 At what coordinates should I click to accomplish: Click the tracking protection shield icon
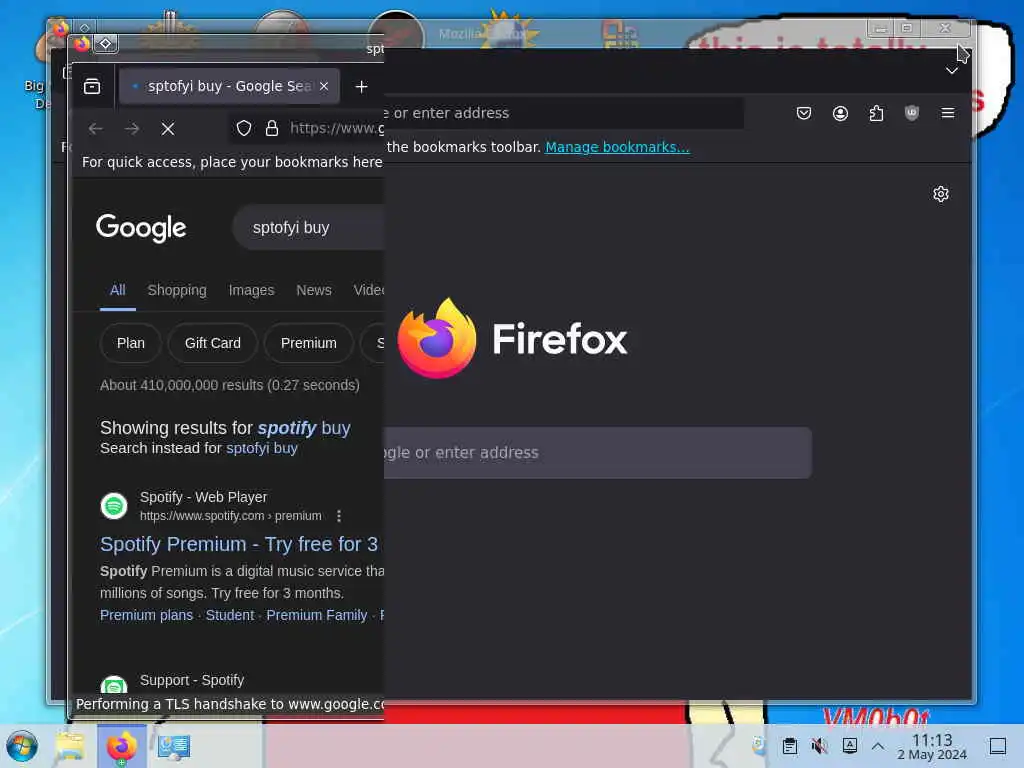244,128
